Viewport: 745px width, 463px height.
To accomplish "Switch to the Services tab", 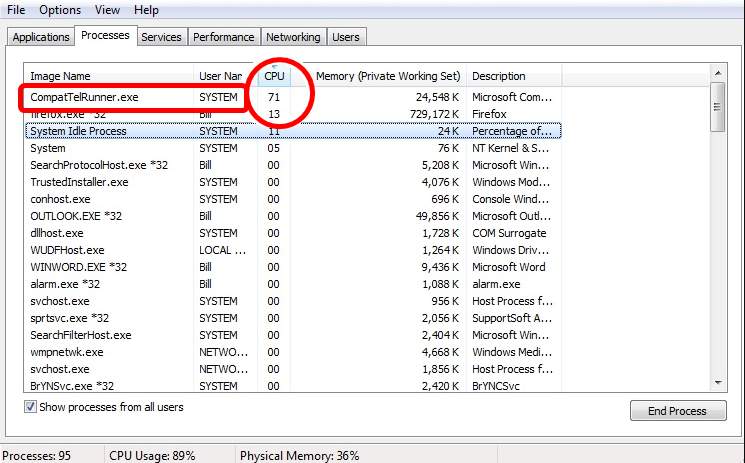I will pyautogui.click(x=161, y=37).
